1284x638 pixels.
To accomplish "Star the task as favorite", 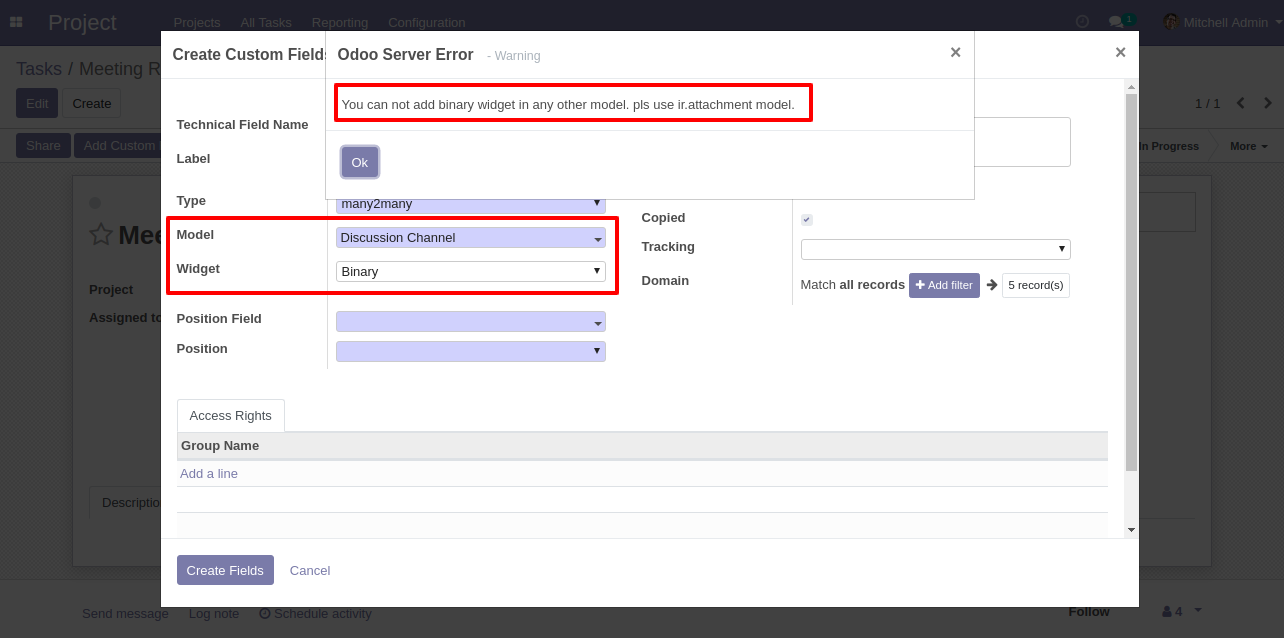I will coord(101,235).
